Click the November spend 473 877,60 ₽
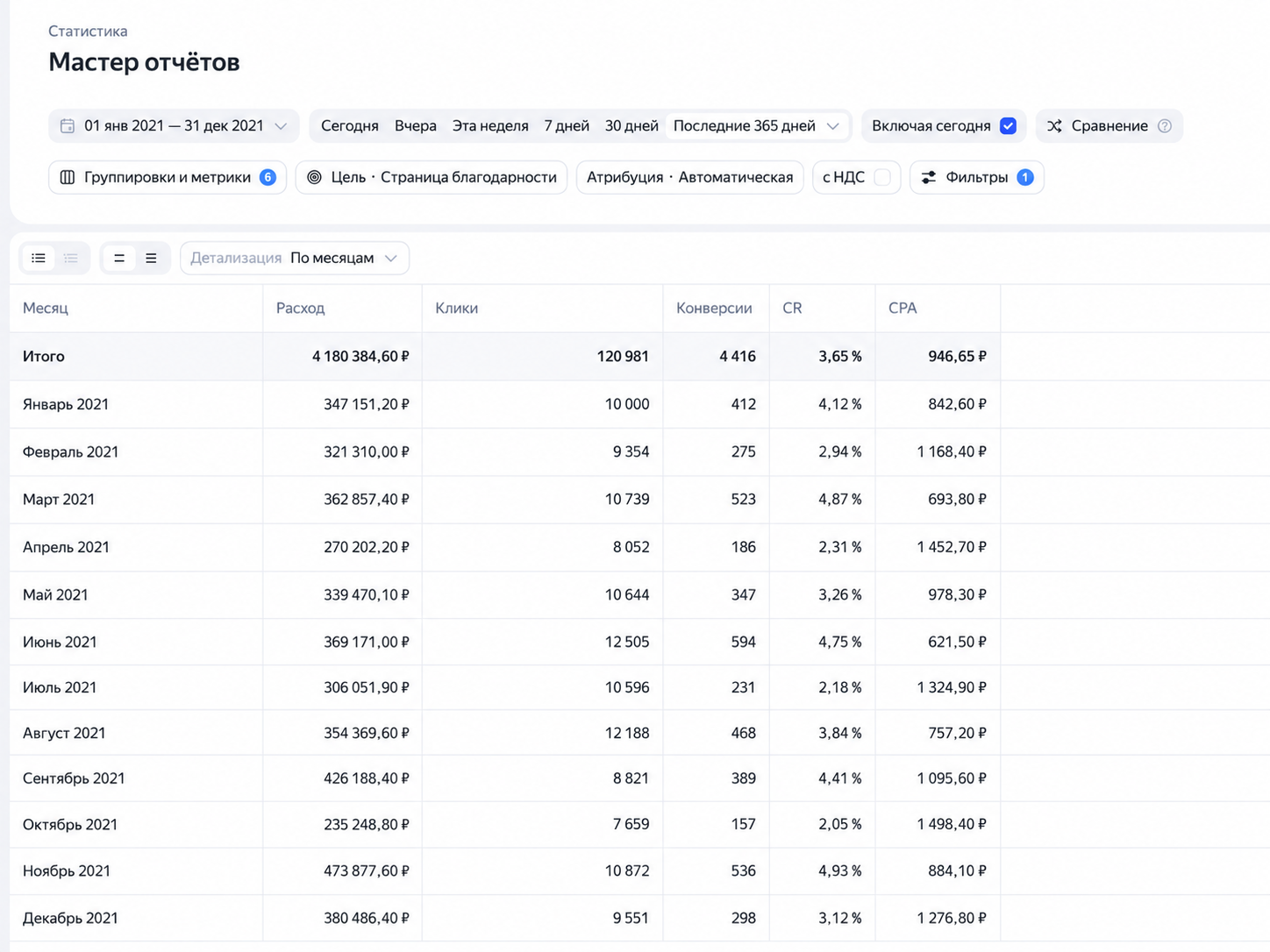The height and width of the screenshot is (952, 1270). click(366, 870)
